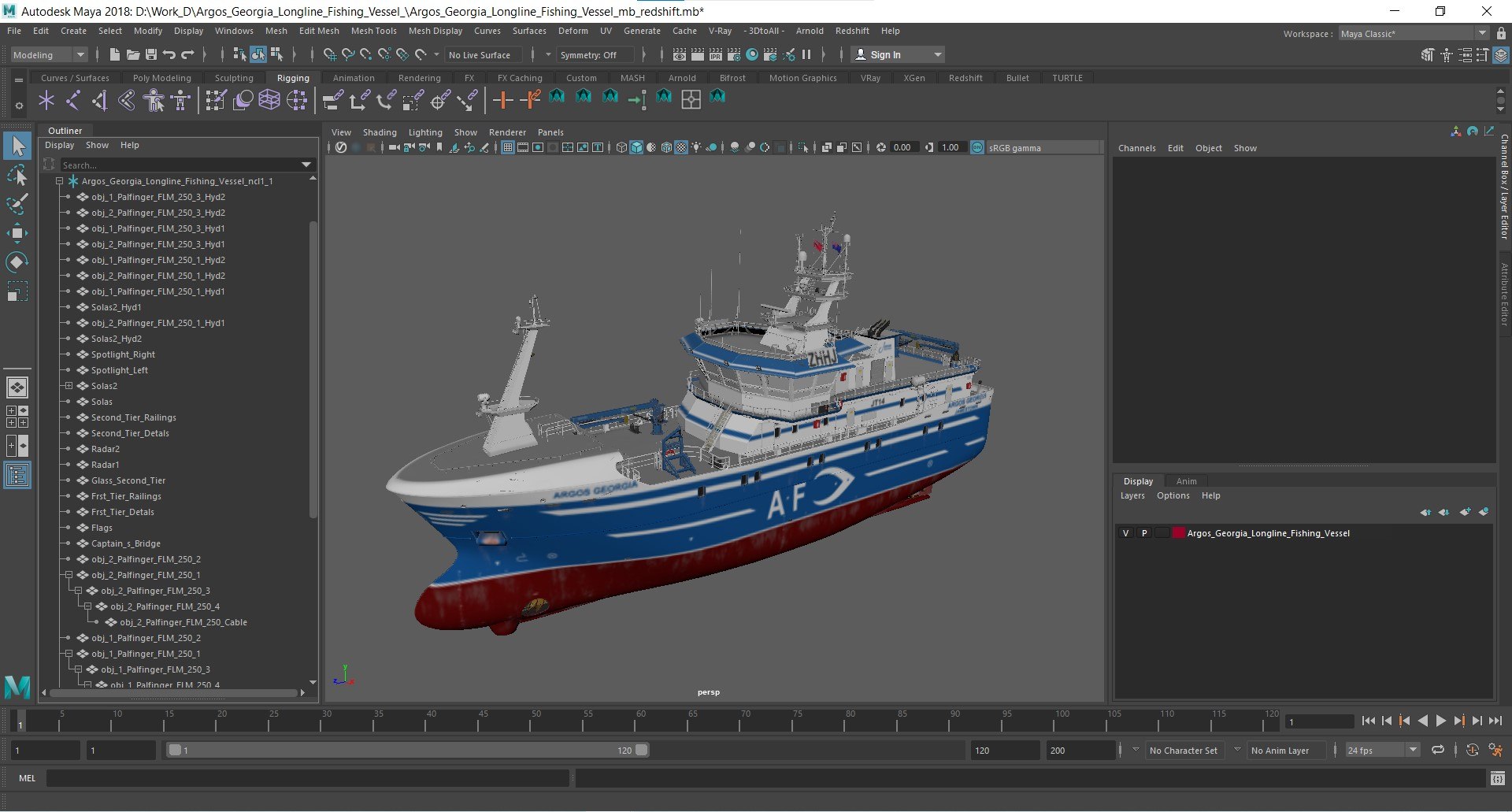
Task: Click the No Character Set button
Action: 1183,751
